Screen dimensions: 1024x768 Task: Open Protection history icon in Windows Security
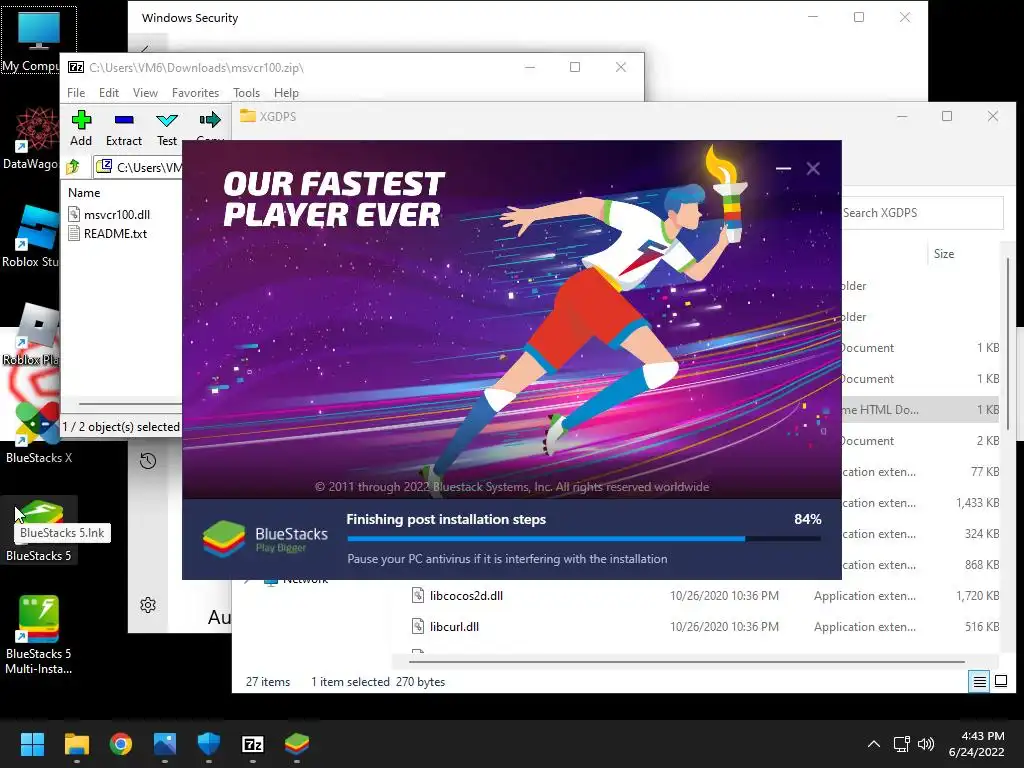(148, 461)
